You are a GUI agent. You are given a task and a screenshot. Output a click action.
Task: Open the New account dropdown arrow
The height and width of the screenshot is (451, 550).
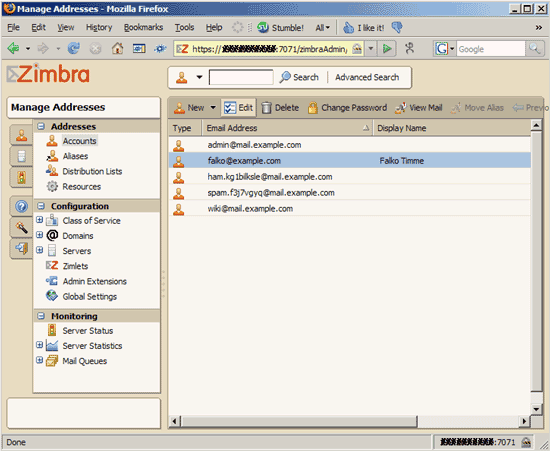pos(213,108)
